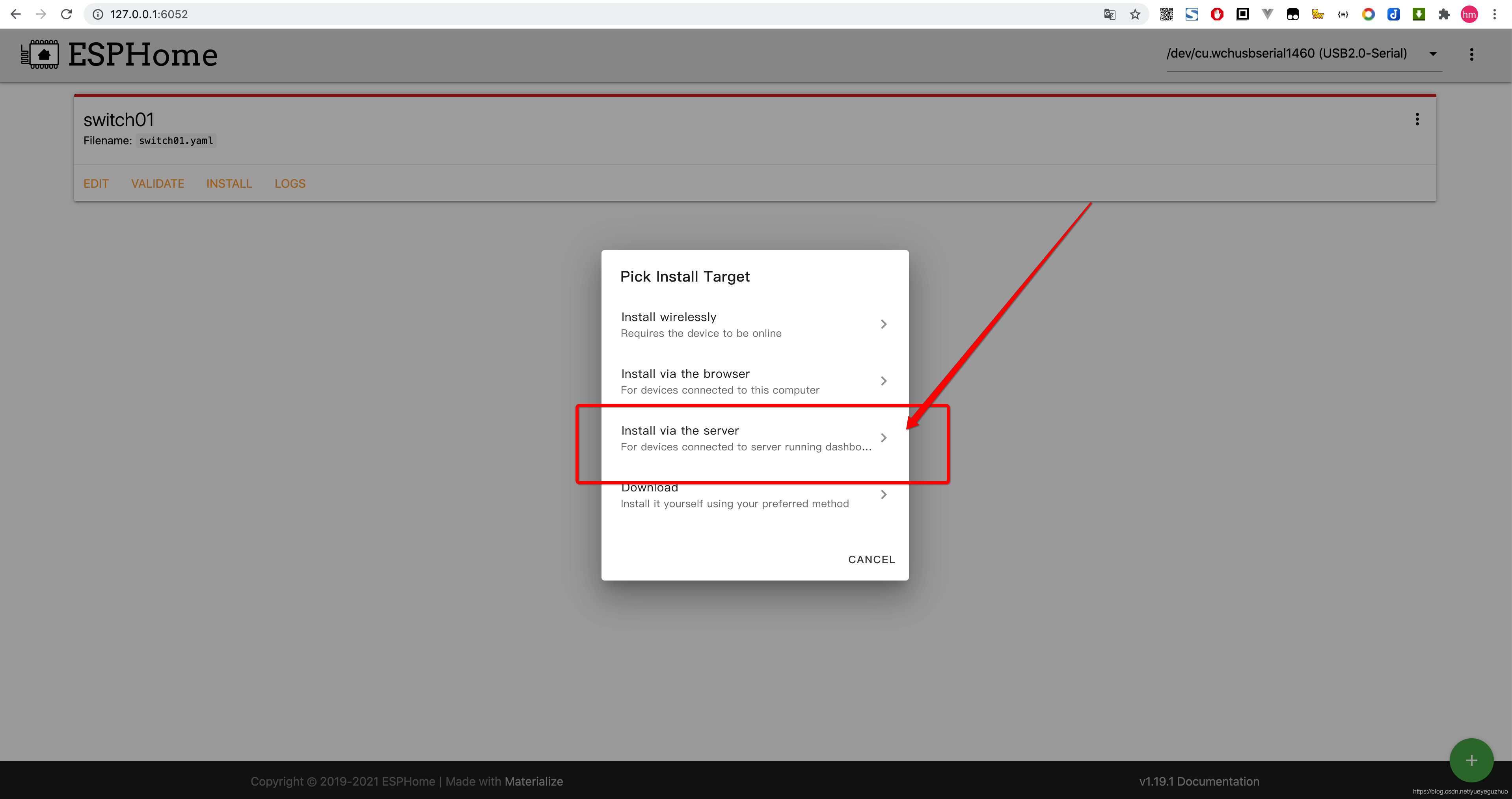
Task: Open the ESPHome header three-dot menu
Action: tap(1471, 54)
